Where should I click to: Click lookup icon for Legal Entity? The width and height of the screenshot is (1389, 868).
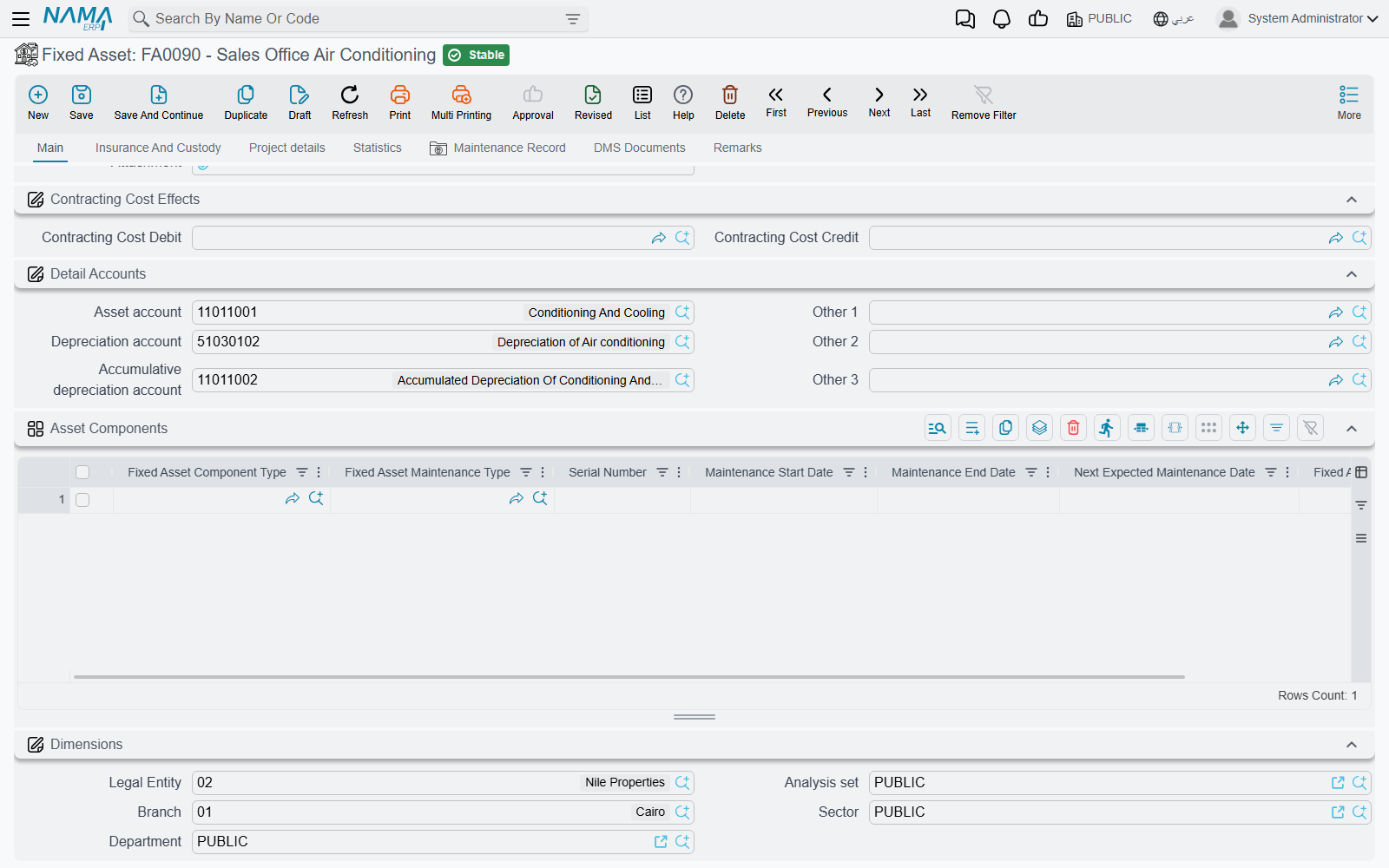(682, 783)
